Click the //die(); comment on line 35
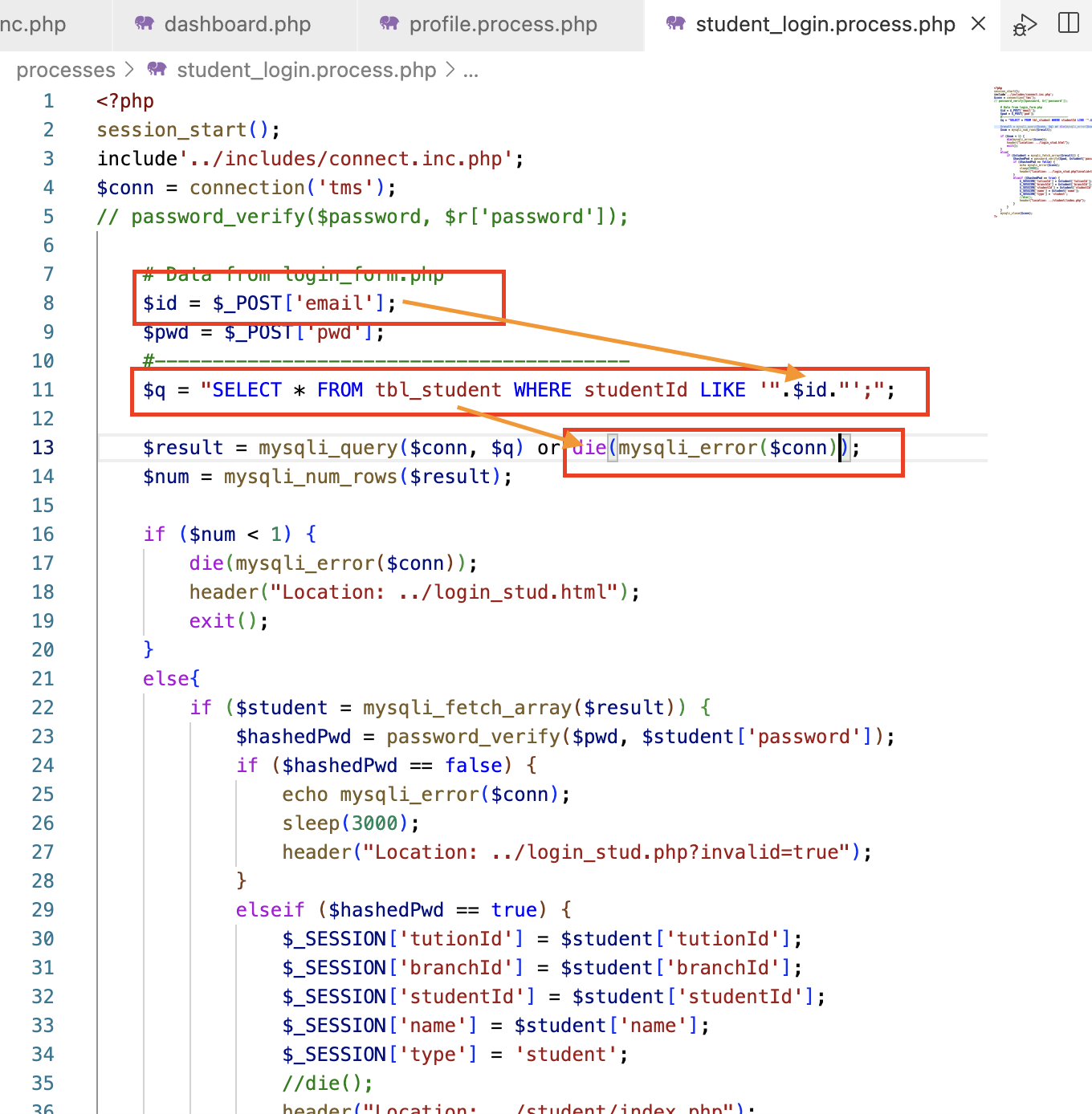This screenshot has width=1092, height=1114. pos(328,1084)
